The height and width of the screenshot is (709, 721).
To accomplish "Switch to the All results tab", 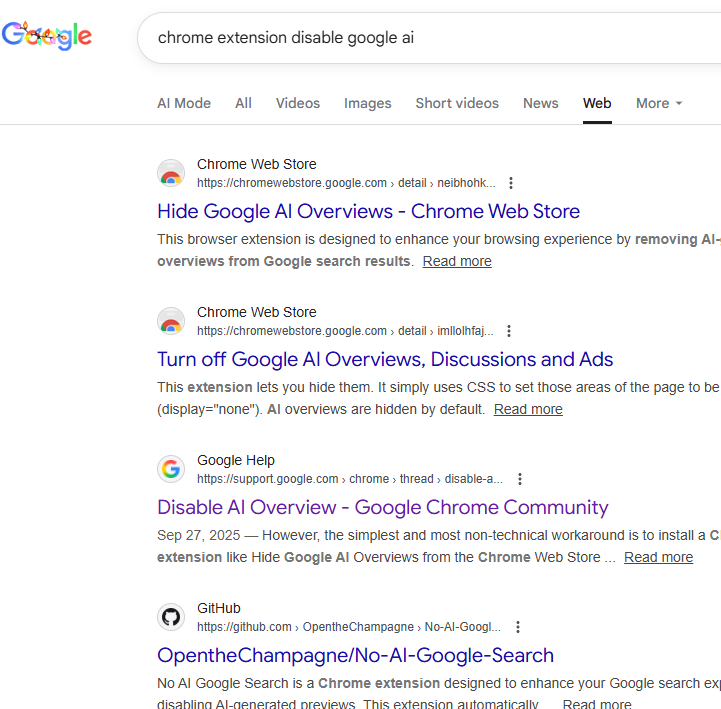I will click(243, 103).
